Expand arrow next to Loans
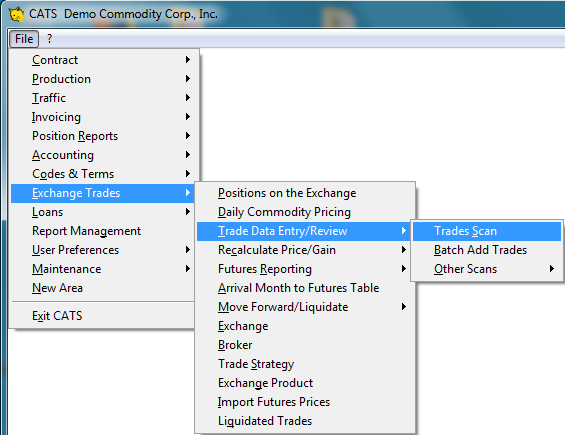 pos(188,212)
